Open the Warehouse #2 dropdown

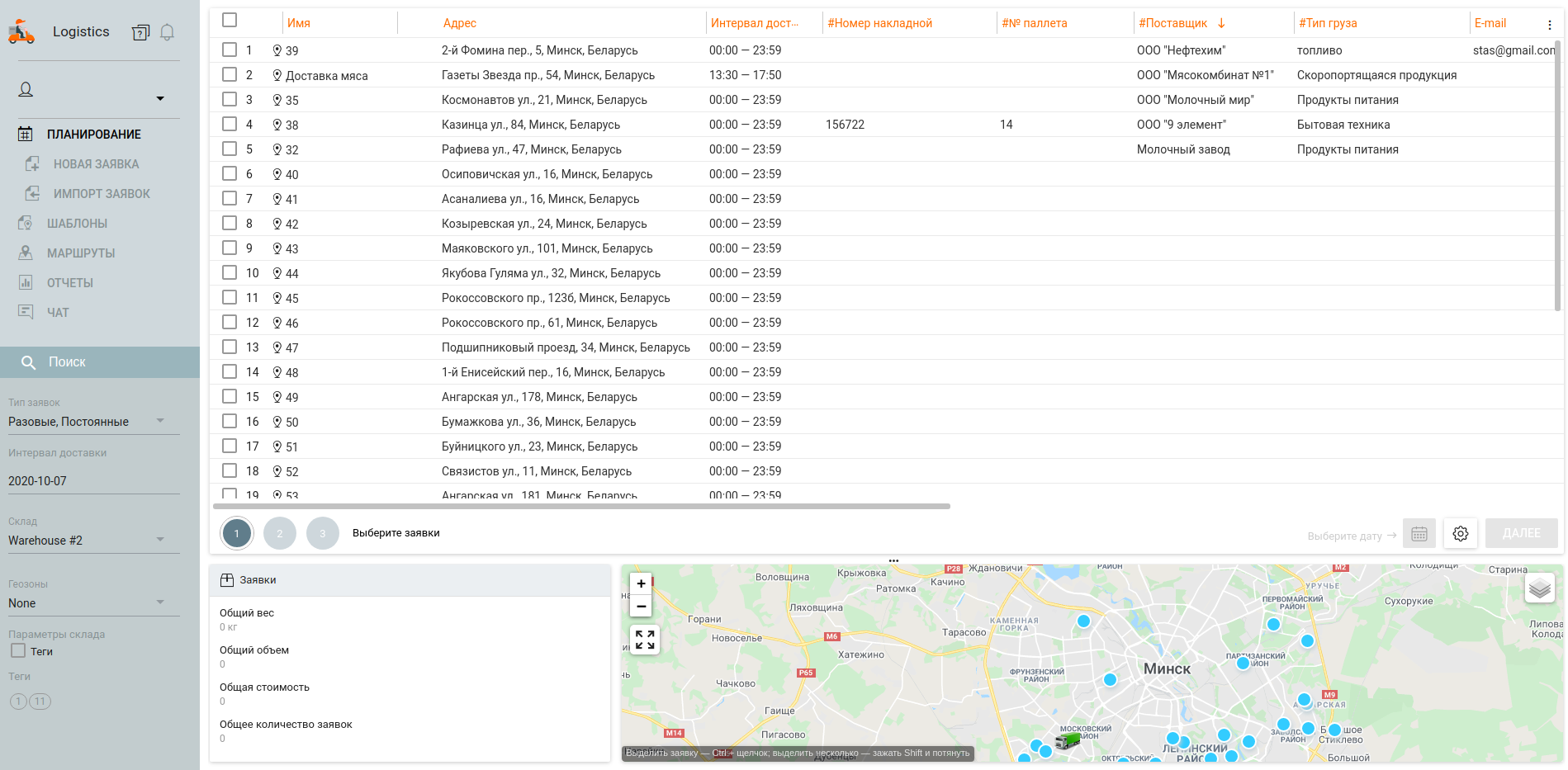coord(160,540)
